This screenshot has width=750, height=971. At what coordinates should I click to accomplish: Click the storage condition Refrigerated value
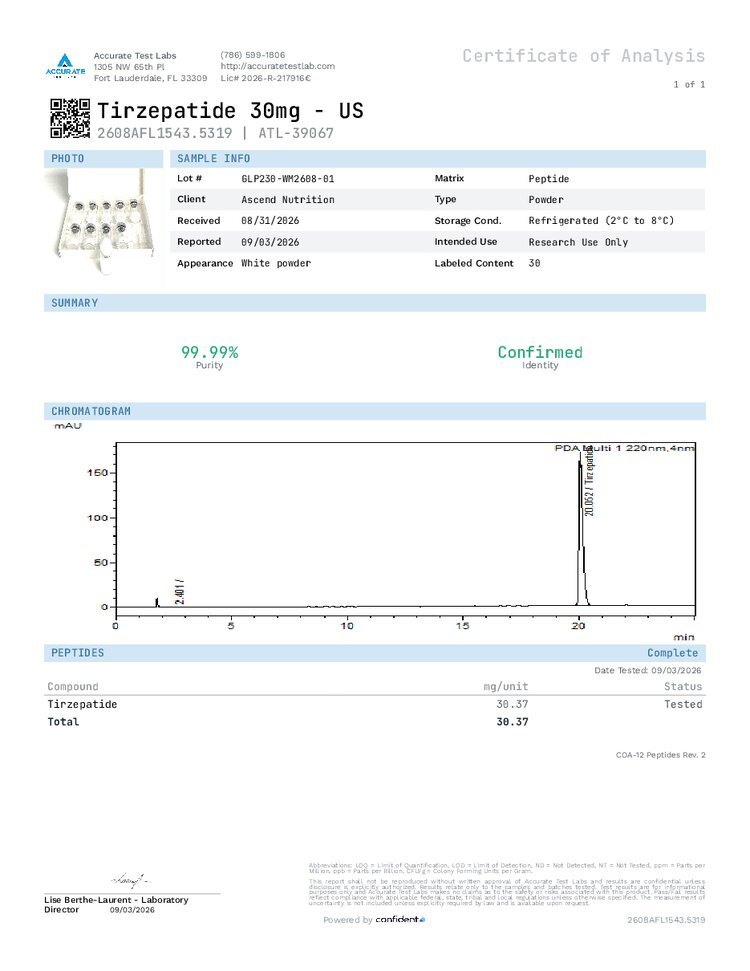[x=601, y=220]
